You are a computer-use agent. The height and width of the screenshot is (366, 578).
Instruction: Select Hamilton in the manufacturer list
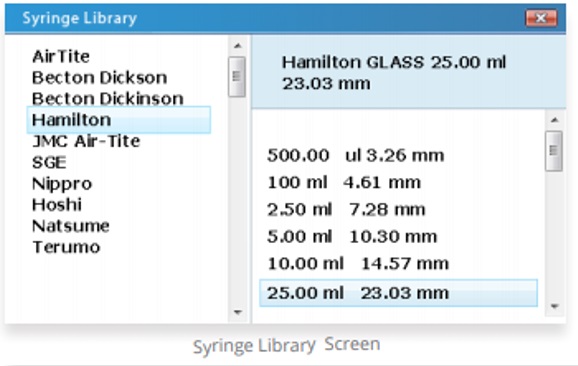(x=119, y=120)
